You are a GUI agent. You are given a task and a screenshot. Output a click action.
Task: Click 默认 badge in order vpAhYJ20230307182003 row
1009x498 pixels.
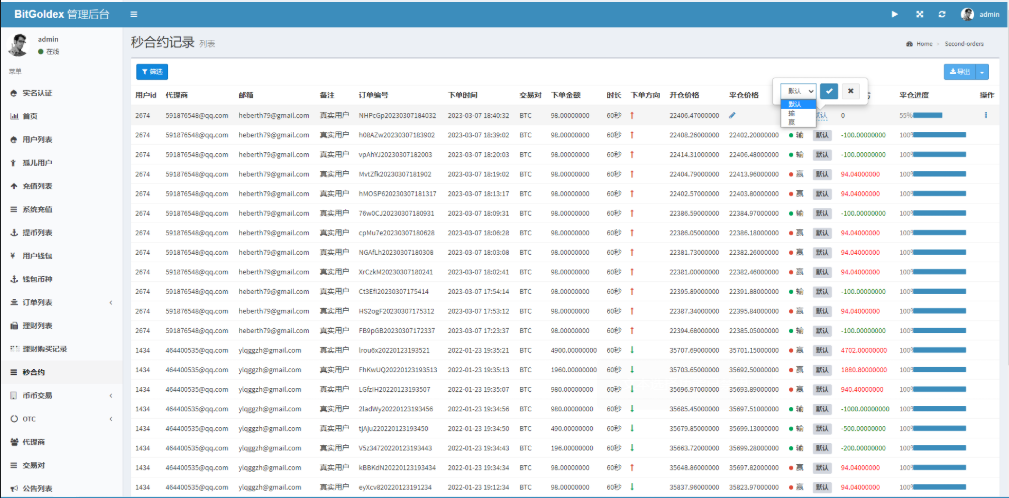pos(822,154)
